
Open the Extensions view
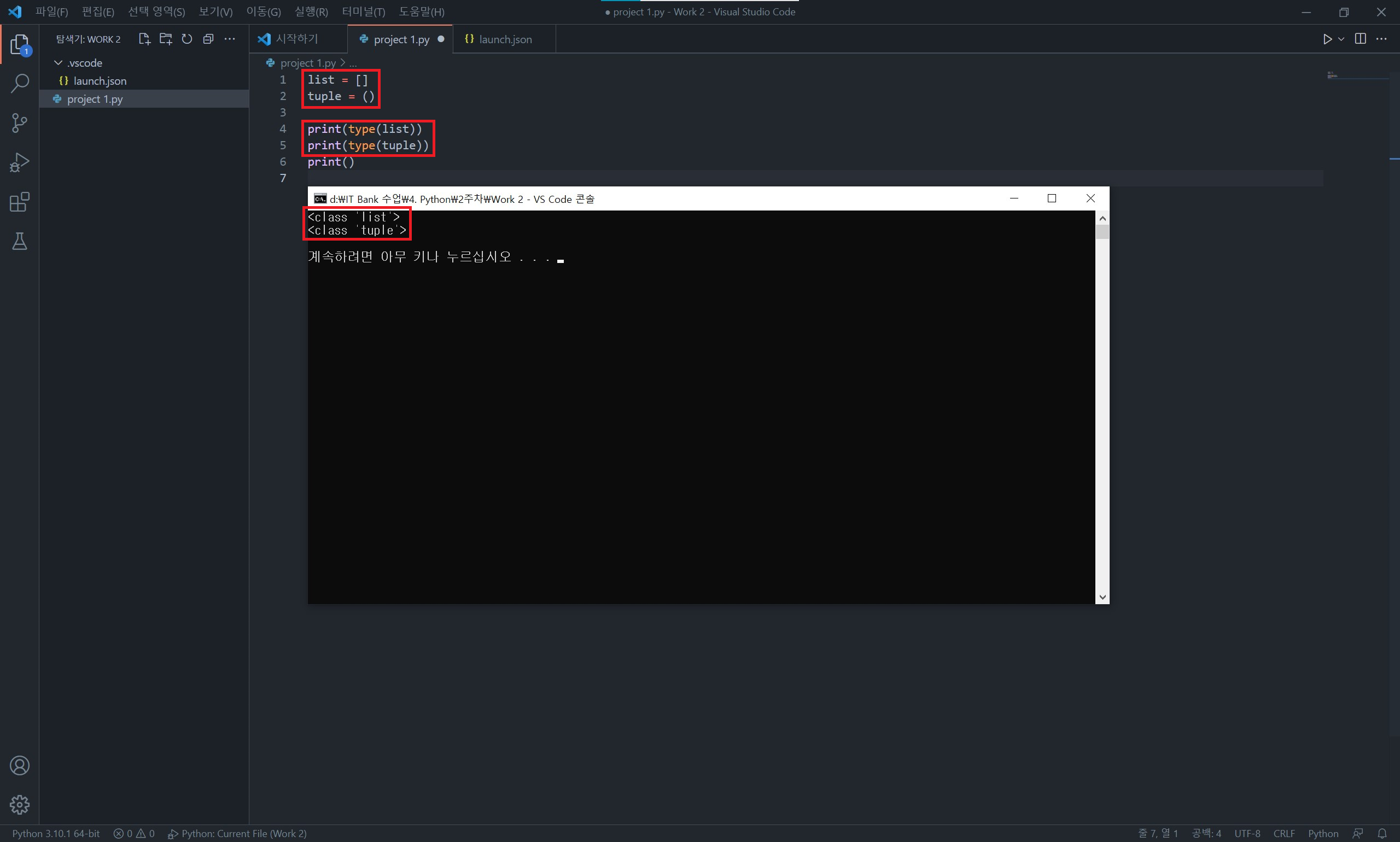[x=20, y=202]
